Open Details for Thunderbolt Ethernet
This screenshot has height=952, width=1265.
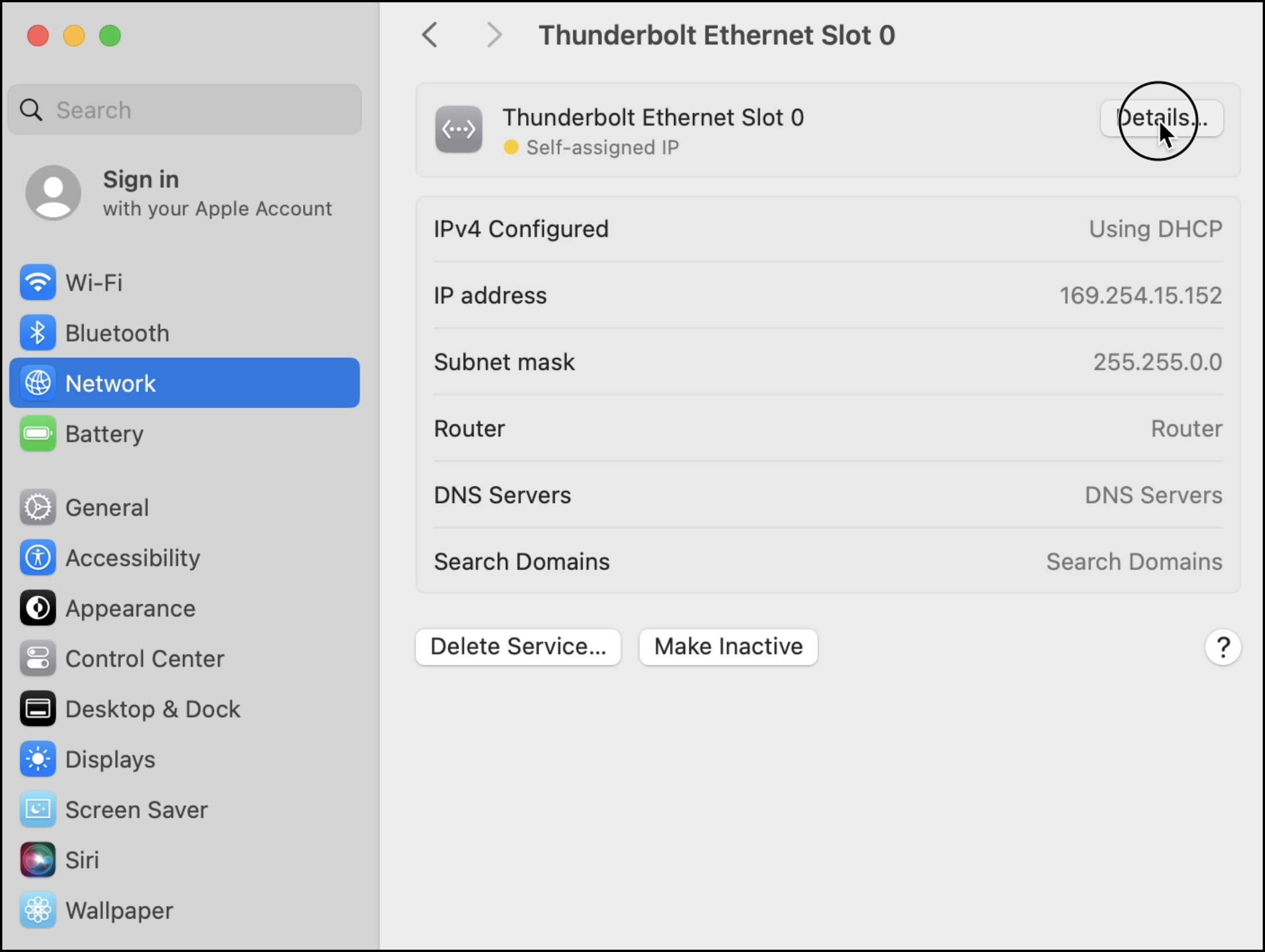pyautogui.click(x=1161, y=118)
